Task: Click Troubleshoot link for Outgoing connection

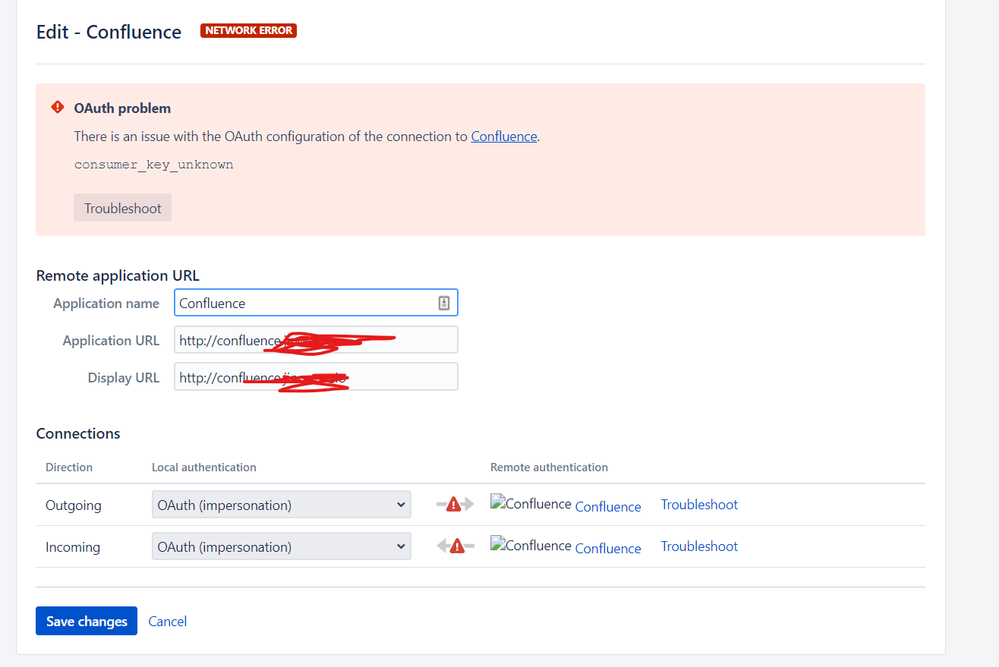Action: coord(699,505)
